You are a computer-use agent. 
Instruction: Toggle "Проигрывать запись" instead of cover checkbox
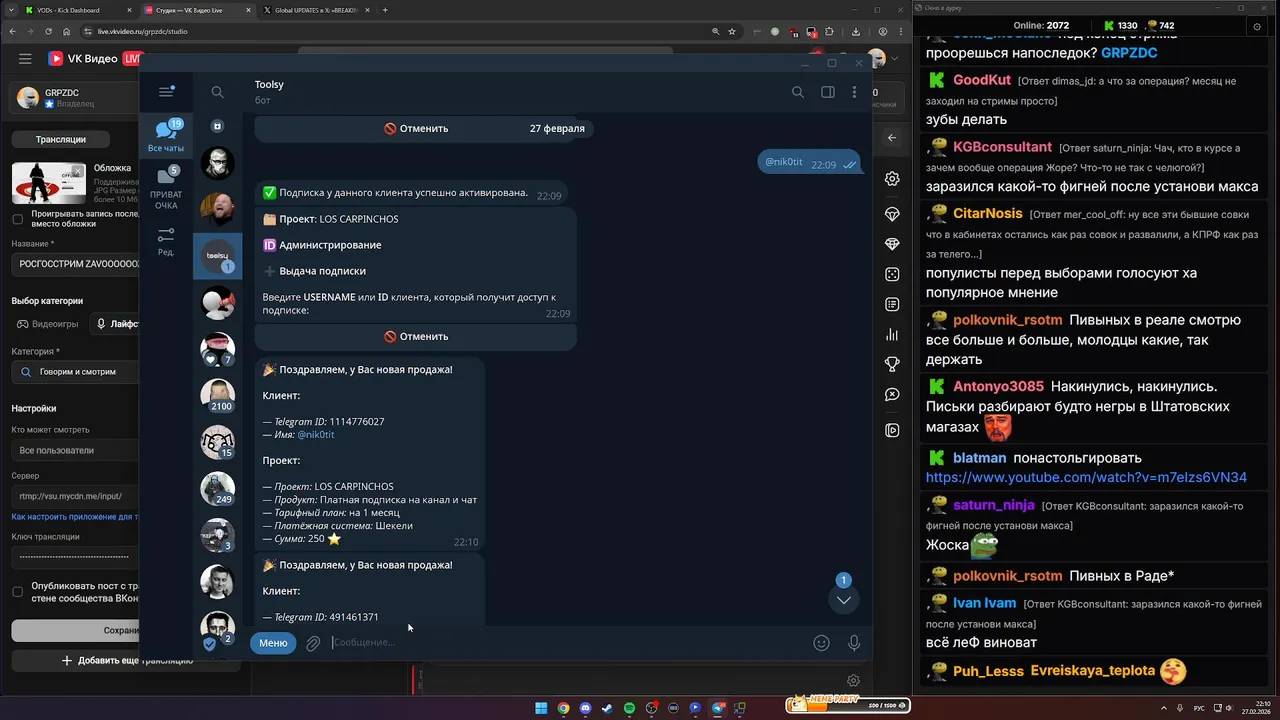pos(17,218)
